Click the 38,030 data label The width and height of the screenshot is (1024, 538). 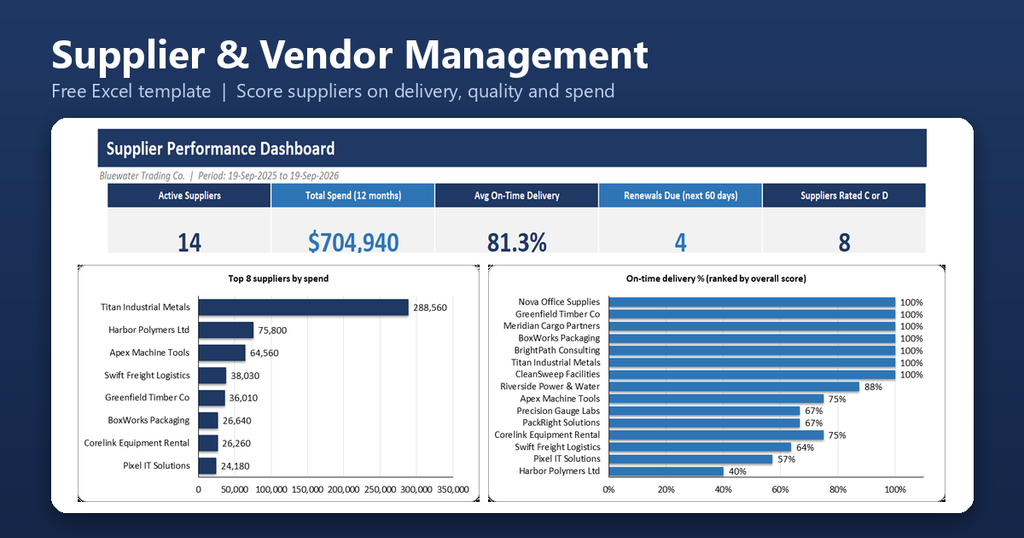pos(245,376)
